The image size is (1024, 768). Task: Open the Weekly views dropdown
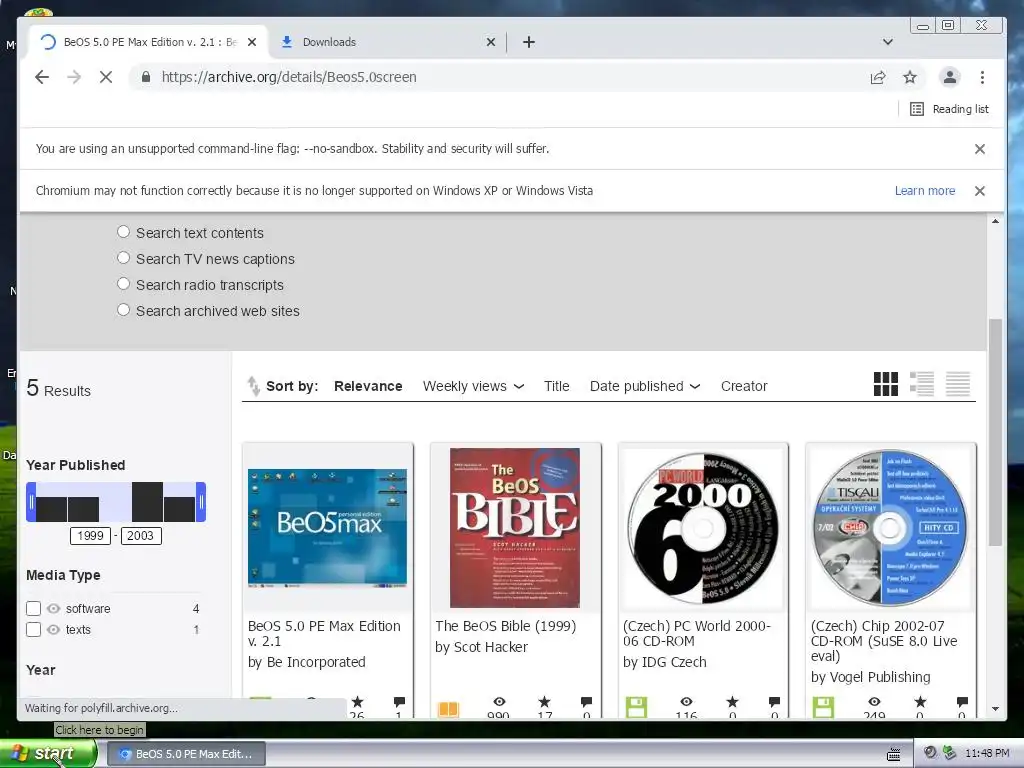[473, 386]
